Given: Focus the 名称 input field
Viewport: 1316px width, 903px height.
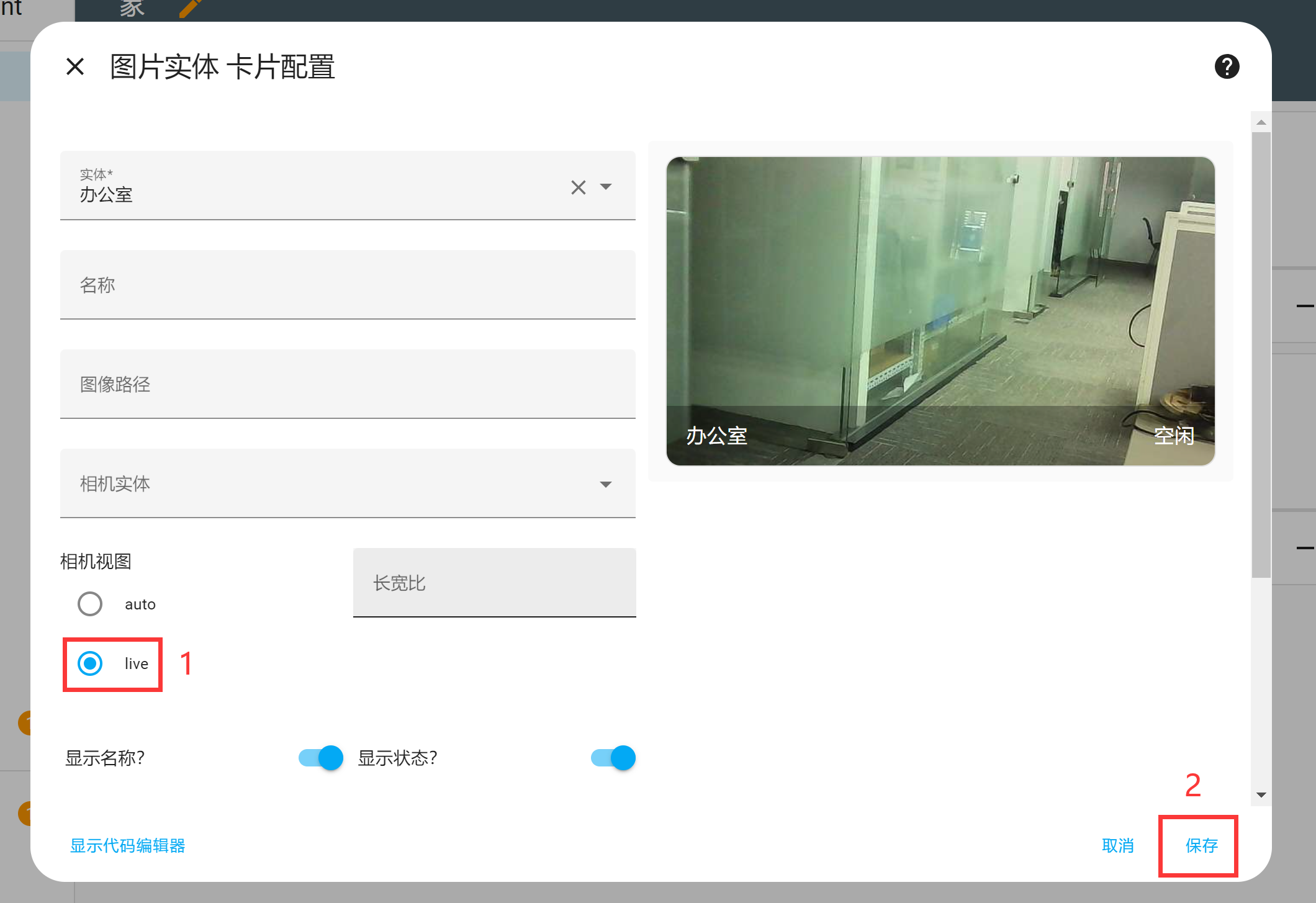Looking at the screenshot, I should click(x=348, y=285).
